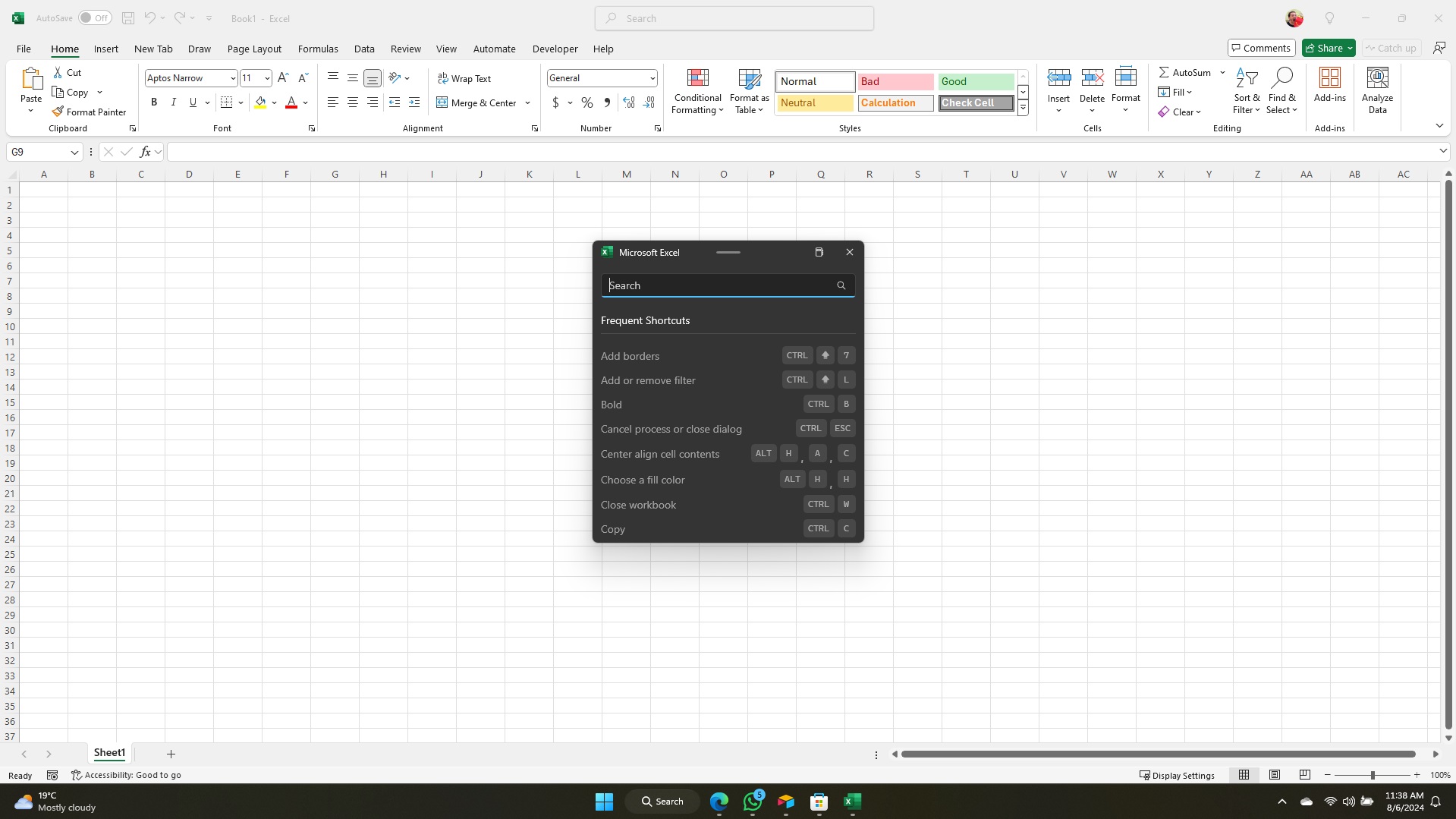Click AutoSum button
The image size is (1456, 819).
coord(1185,72)
